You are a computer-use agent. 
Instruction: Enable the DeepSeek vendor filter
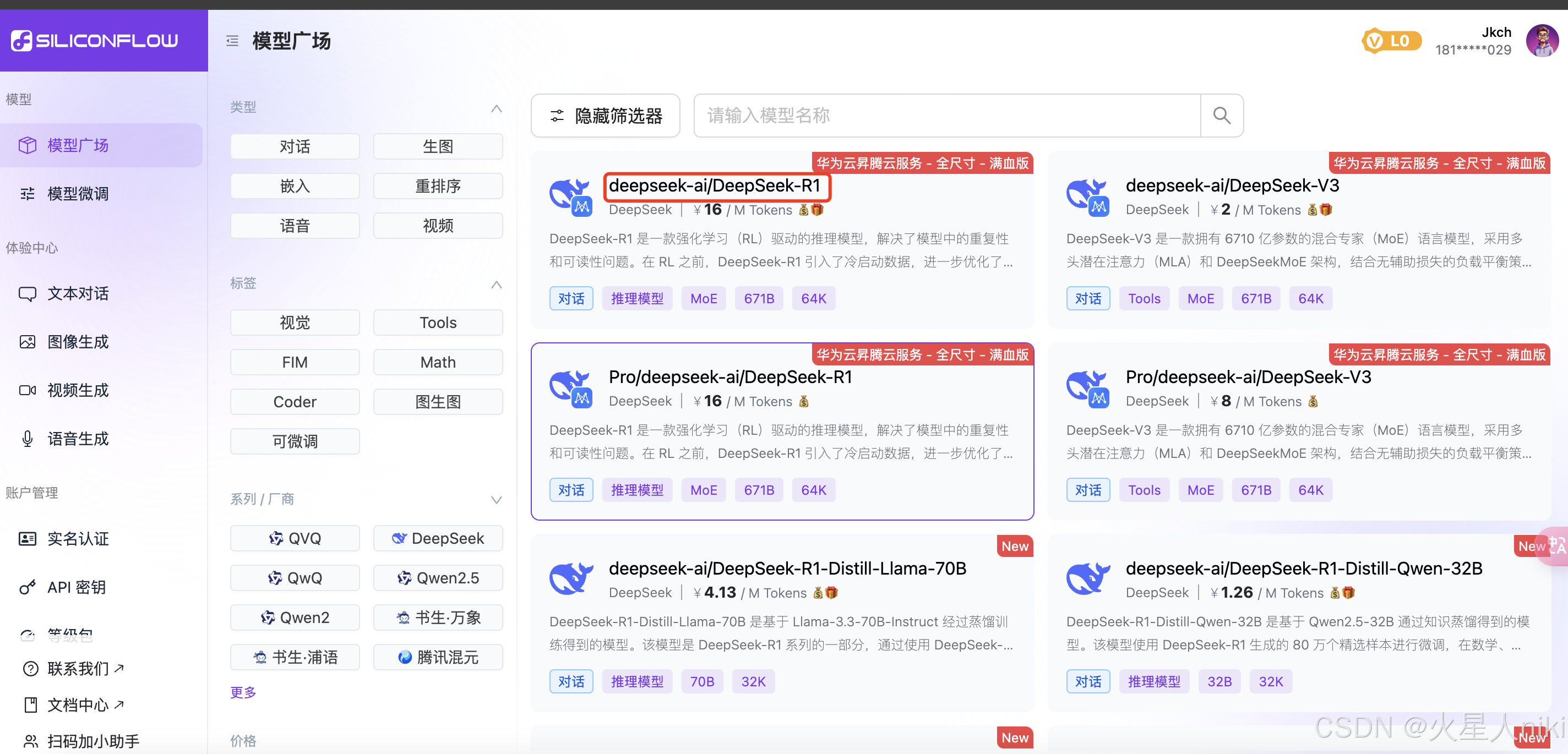click(x=438, y=538)
